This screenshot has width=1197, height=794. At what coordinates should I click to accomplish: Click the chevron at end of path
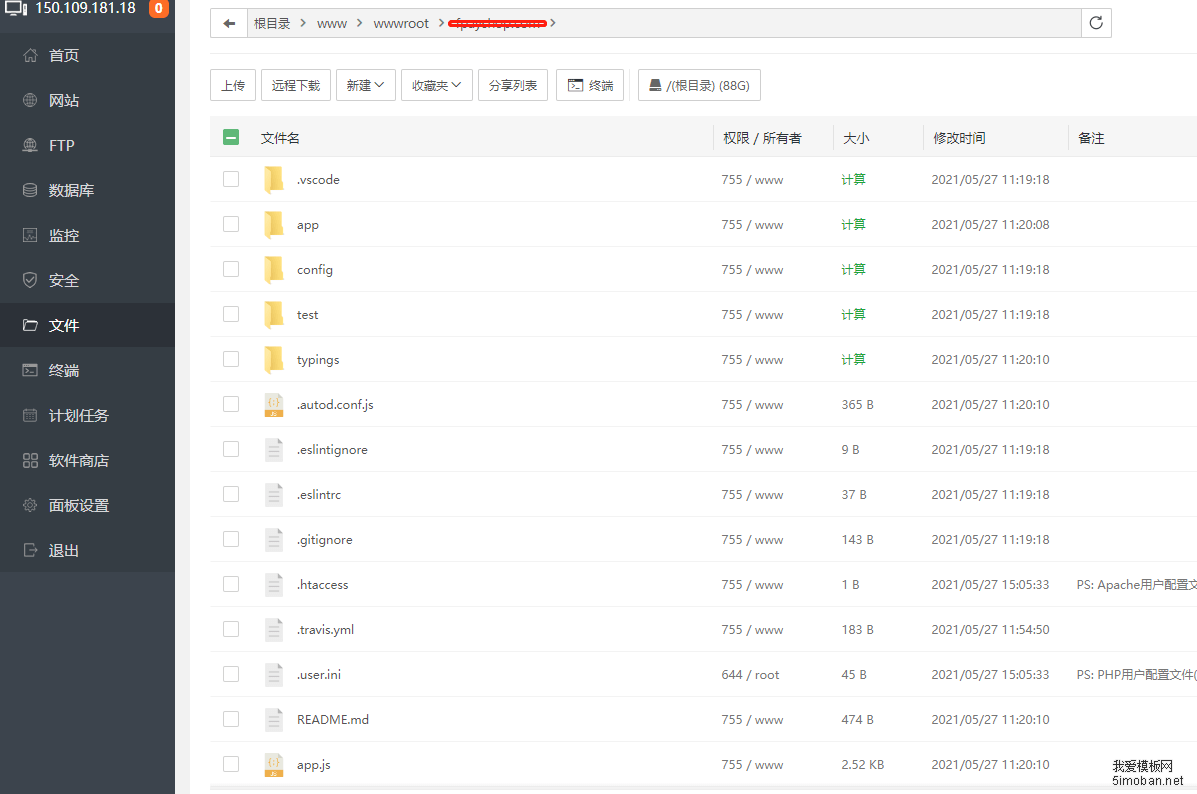[553, 23]
